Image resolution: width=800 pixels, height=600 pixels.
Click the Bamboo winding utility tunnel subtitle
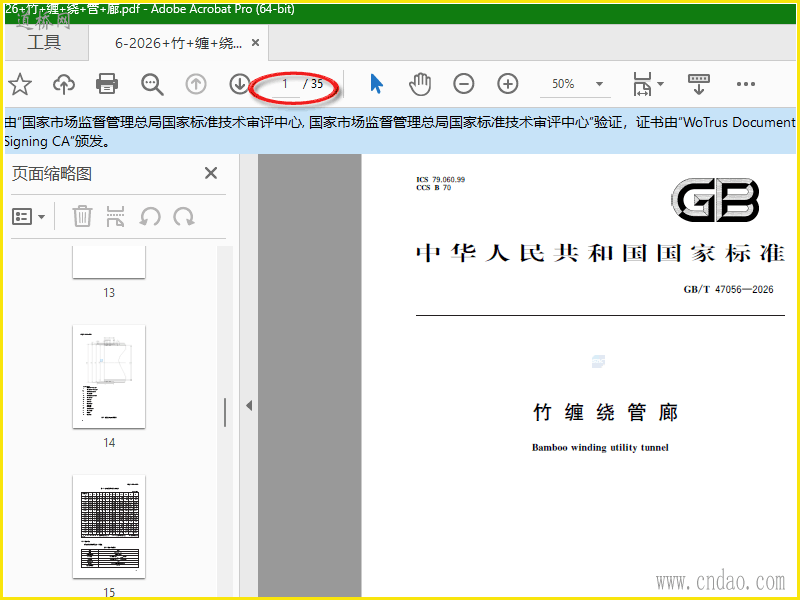tap(600, 447)
